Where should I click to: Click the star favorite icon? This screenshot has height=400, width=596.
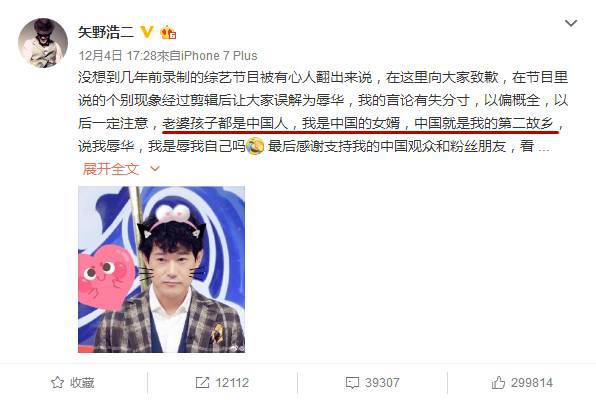click(57, 383)
